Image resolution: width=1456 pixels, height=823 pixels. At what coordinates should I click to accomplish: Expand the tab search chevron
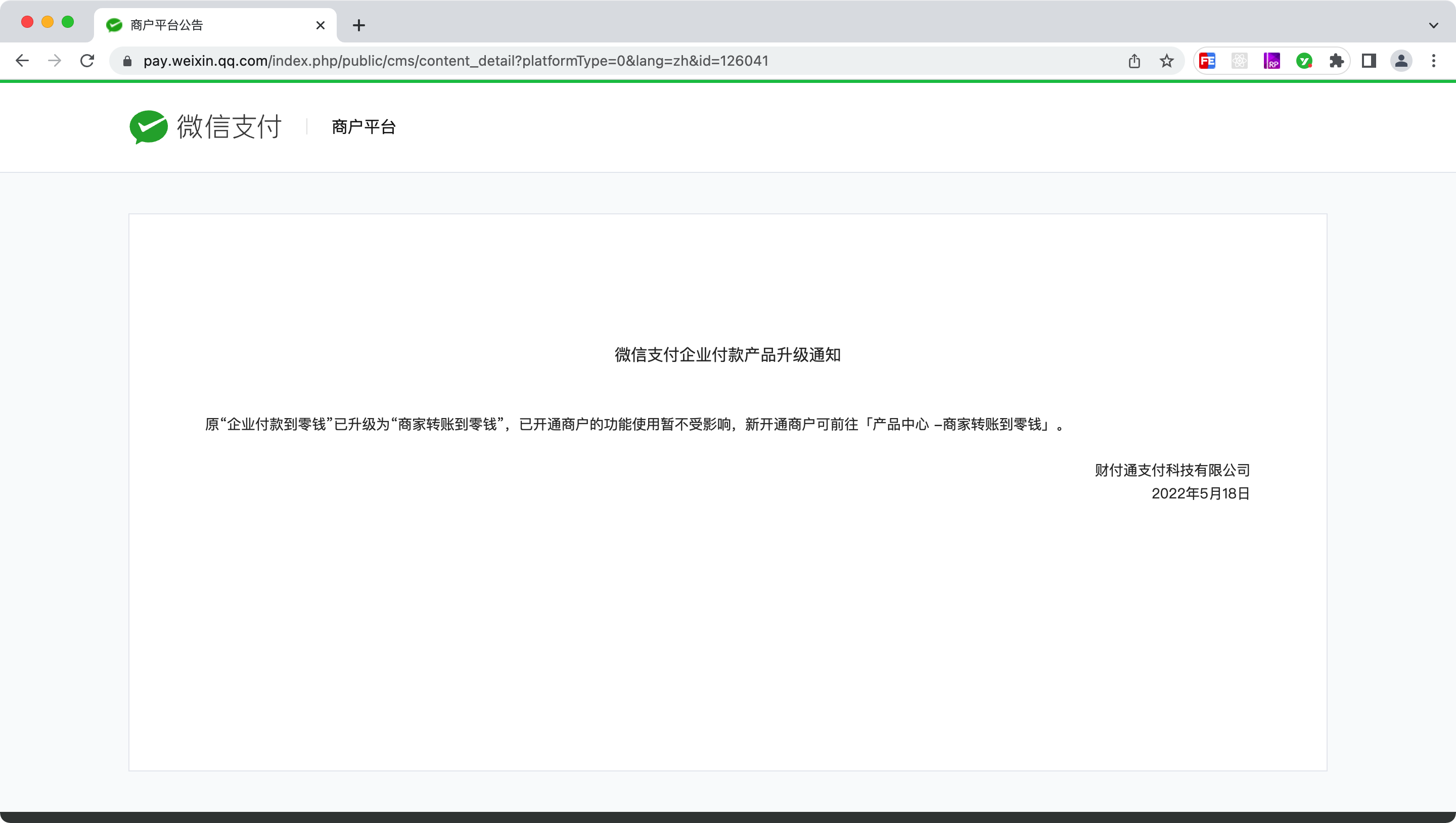[x=1433, y=25]
